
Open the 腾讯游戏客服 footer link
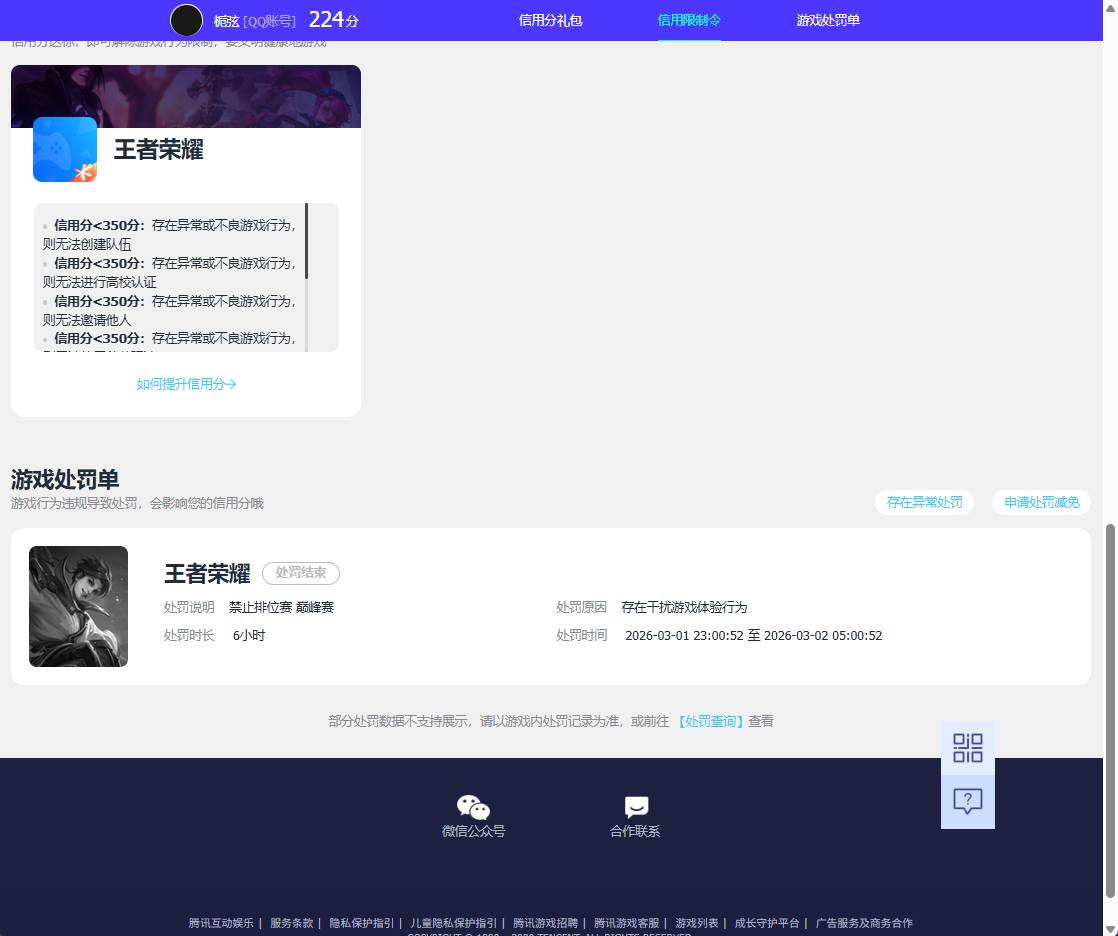627,923
